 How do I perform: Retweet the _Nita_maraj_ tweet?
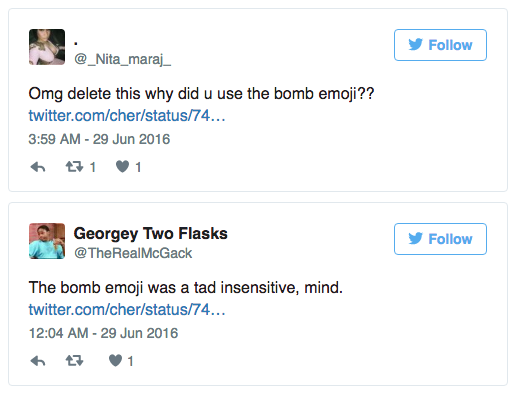click(74, 166)
